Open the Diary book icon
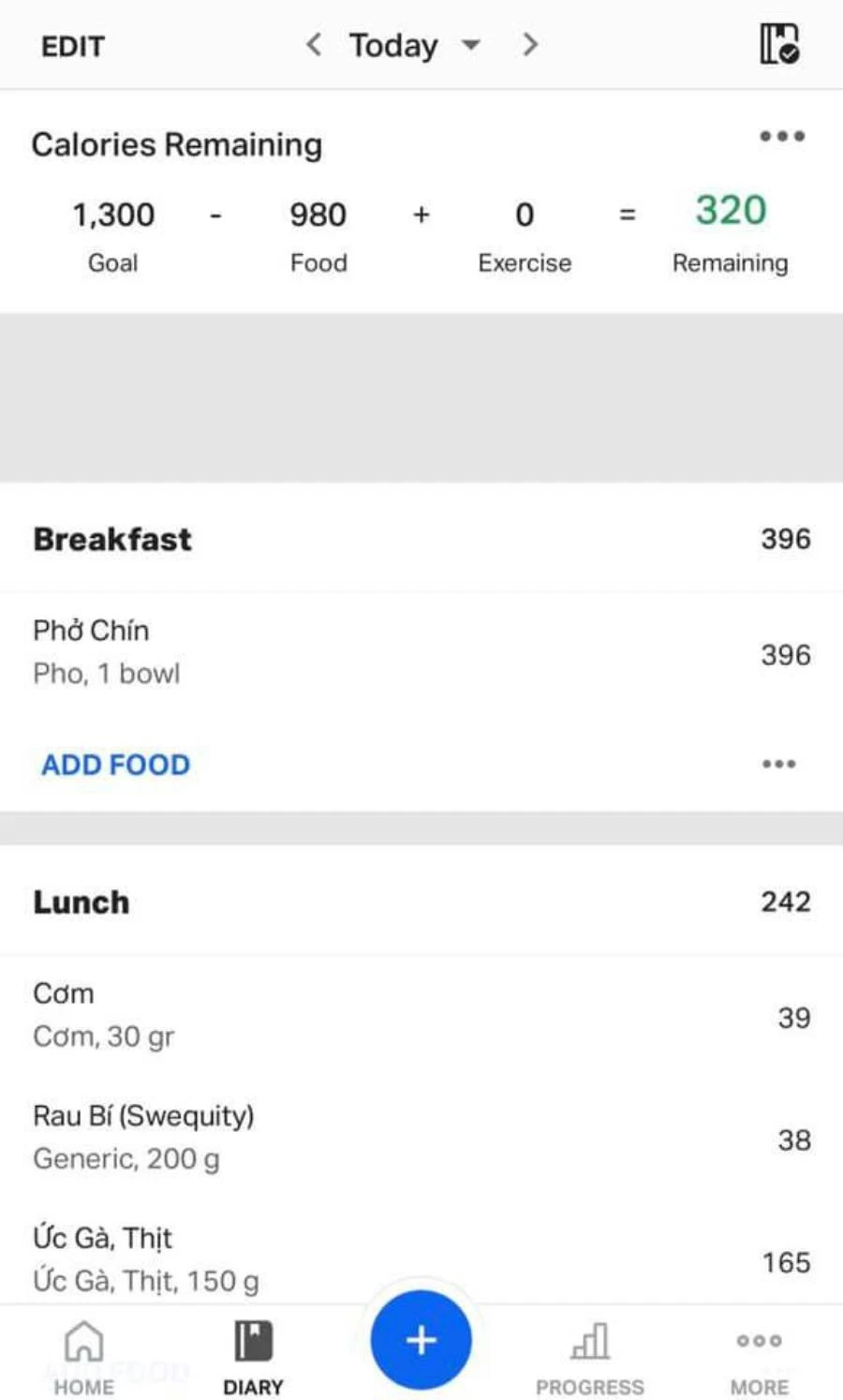Image resolution: width=843 pixels, height=1400 pixels. 253,1342
